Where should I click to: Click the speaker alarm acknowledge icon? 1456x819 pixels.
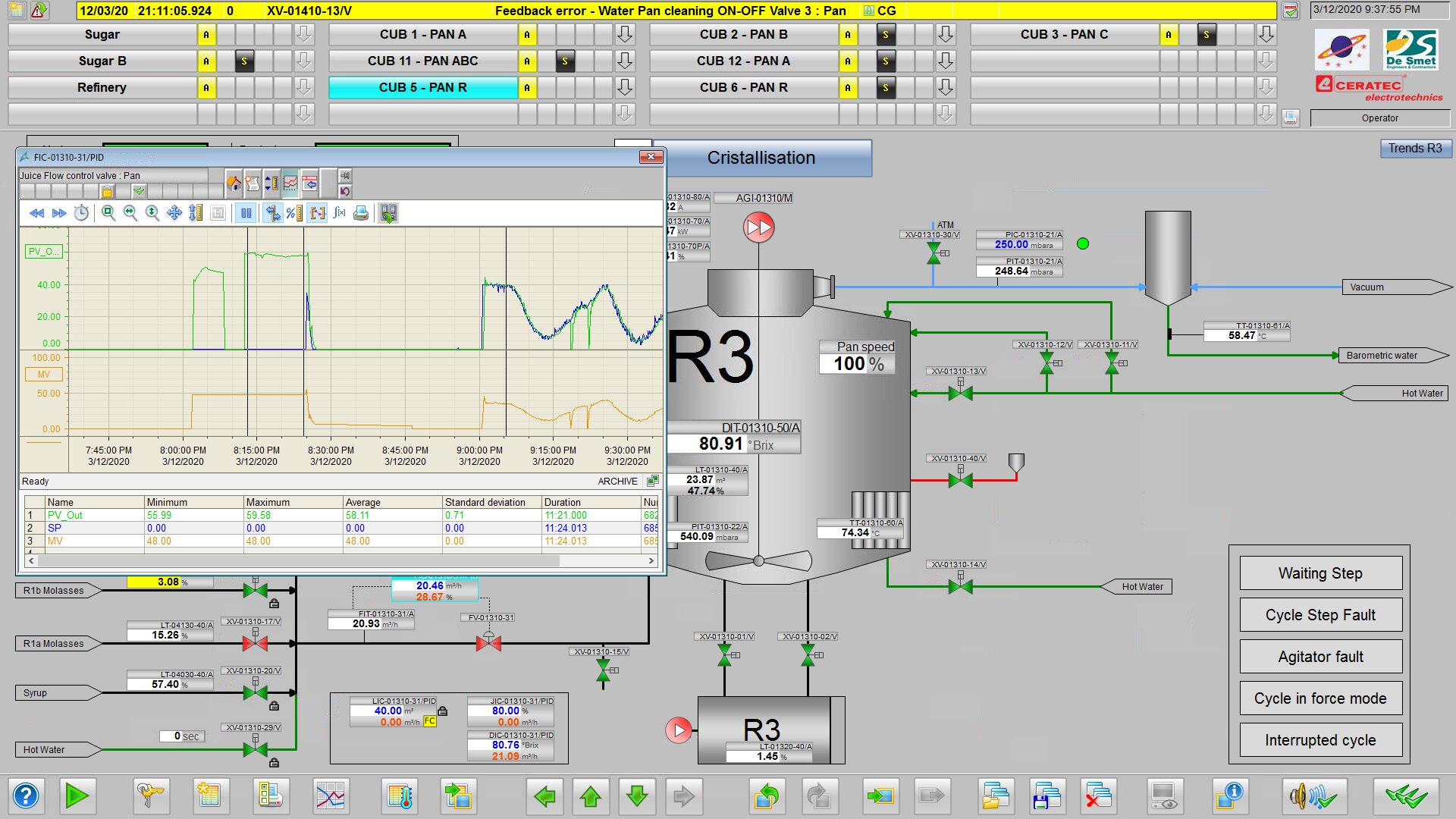(x=1313, y=796)
